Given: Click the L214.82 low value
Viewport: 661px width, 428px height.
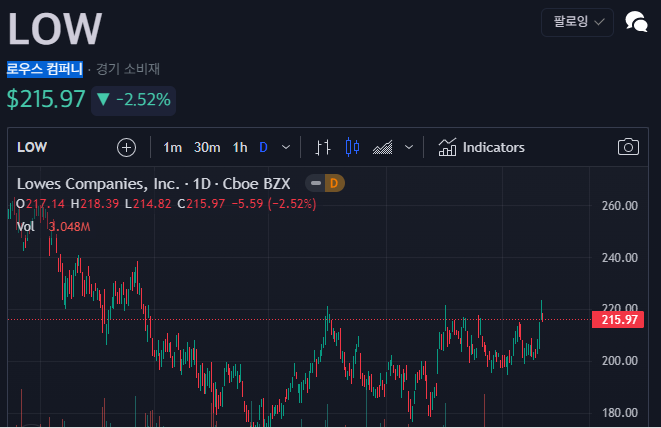Looking at the screenshot, I should pyautogui.click(x=148, y=204).
